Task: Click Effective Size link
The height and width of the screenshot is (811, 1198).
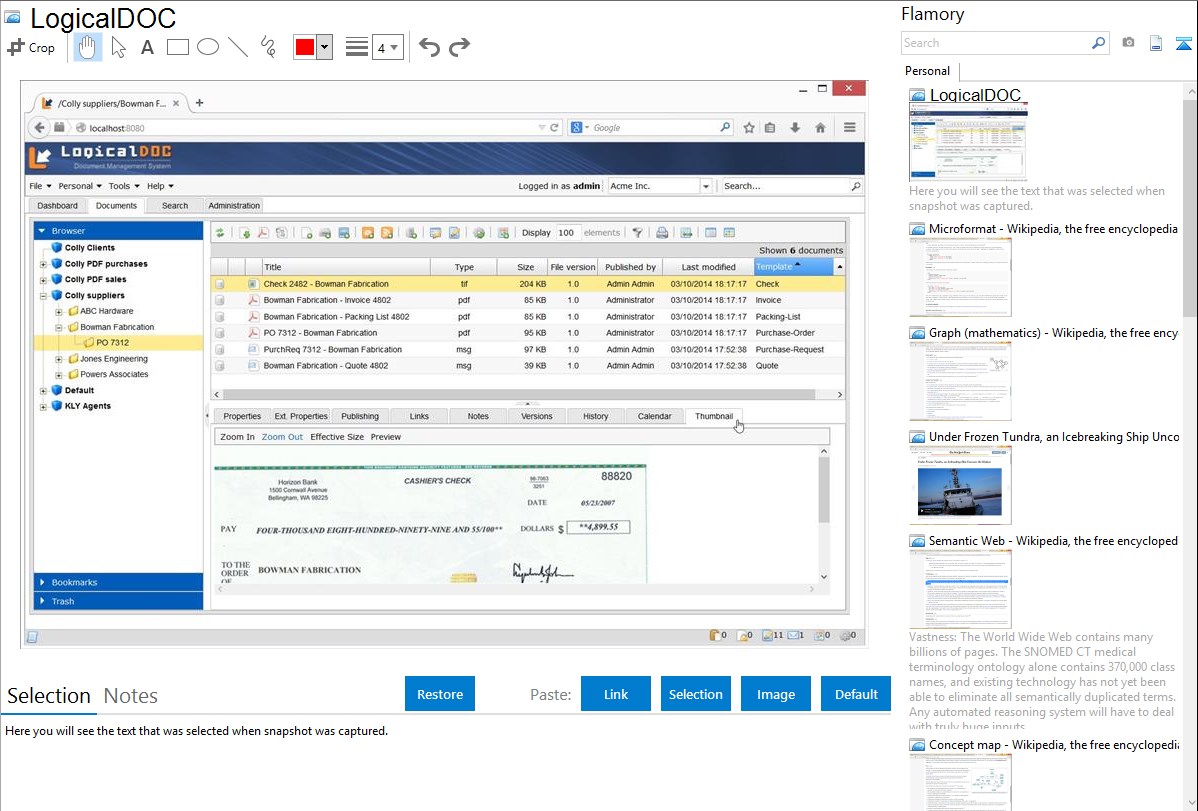Action: 337,437
